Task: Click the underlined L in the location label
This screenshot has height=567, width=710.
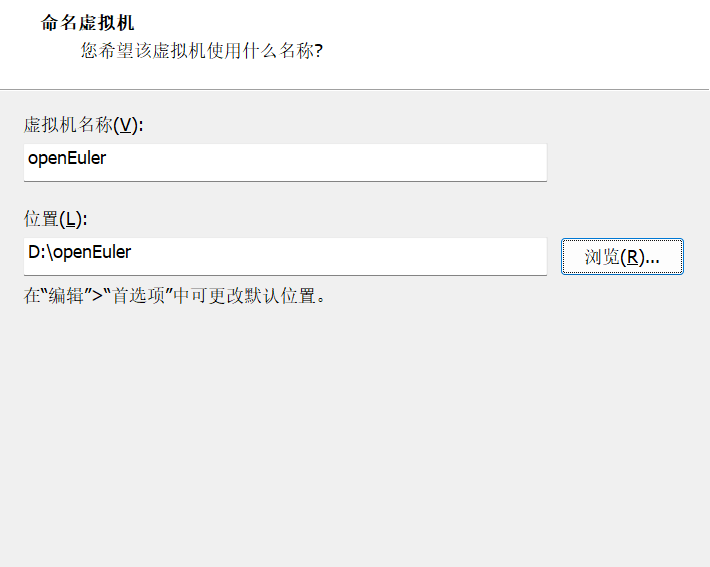Action: [71, 219]
